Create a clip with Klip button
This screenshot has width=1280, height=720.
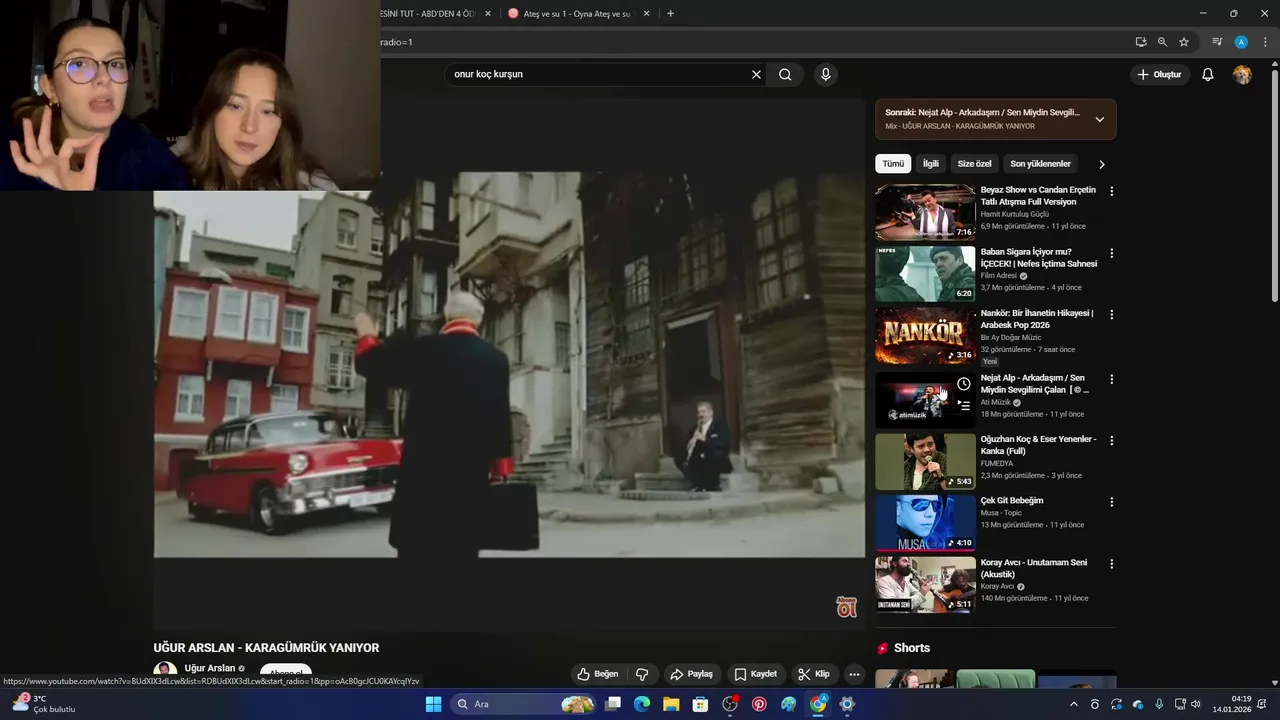(813, 674)
